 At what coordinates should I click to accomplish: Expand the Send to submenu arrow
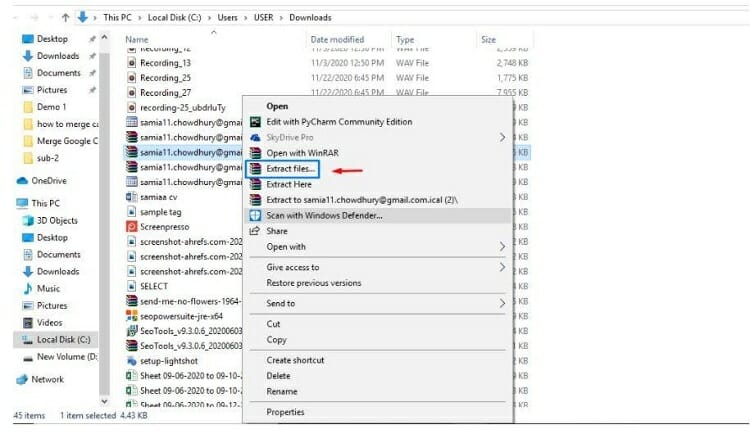(502, 303)
